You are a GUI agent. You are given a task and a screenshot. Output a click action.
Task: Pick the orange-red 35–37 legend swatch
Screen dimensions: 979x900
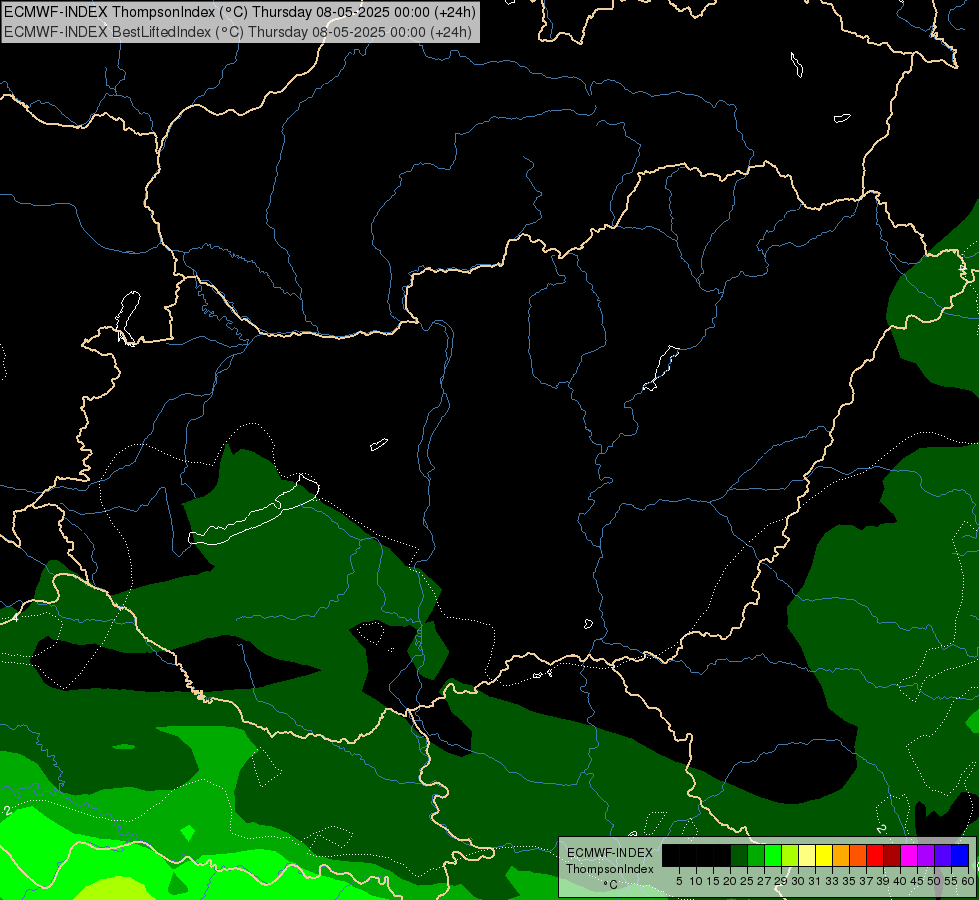(858, 855)
